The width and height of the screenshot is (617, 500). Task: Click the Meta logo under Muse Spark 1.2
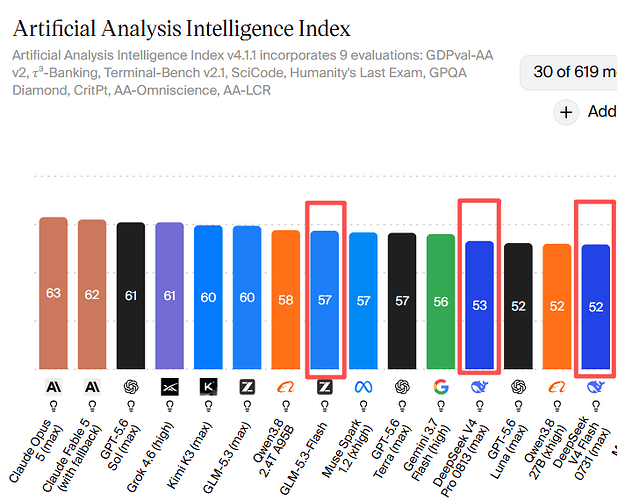coord(363,387)
